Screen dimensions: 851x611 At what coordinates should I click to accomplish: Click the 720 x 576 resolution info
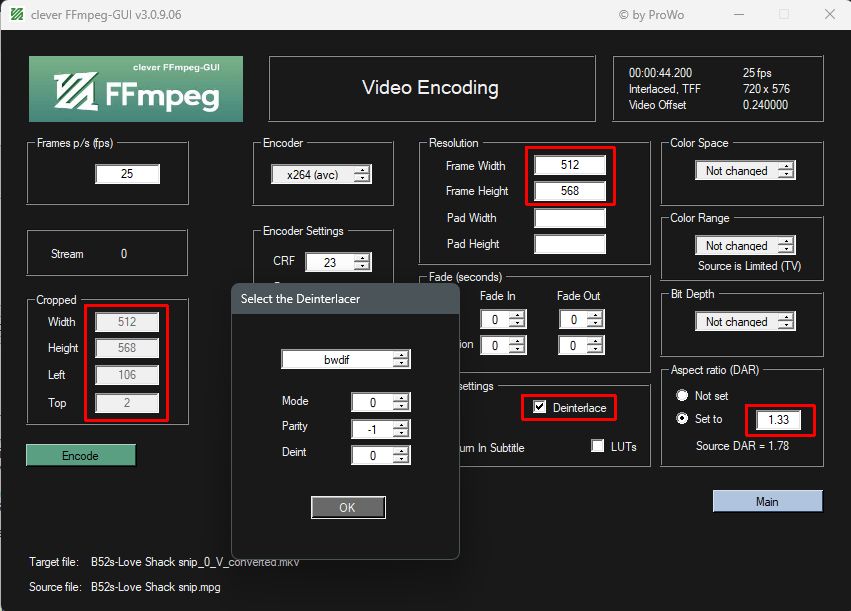coord(766,89)
